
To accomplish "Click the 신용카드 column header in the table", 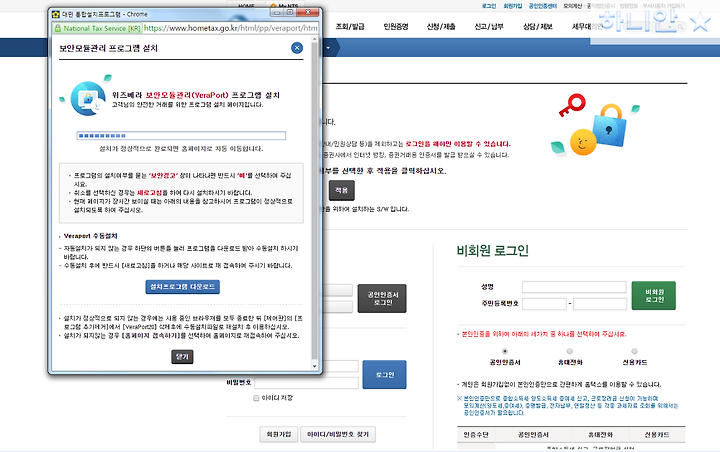I will [x=657, y=435].
